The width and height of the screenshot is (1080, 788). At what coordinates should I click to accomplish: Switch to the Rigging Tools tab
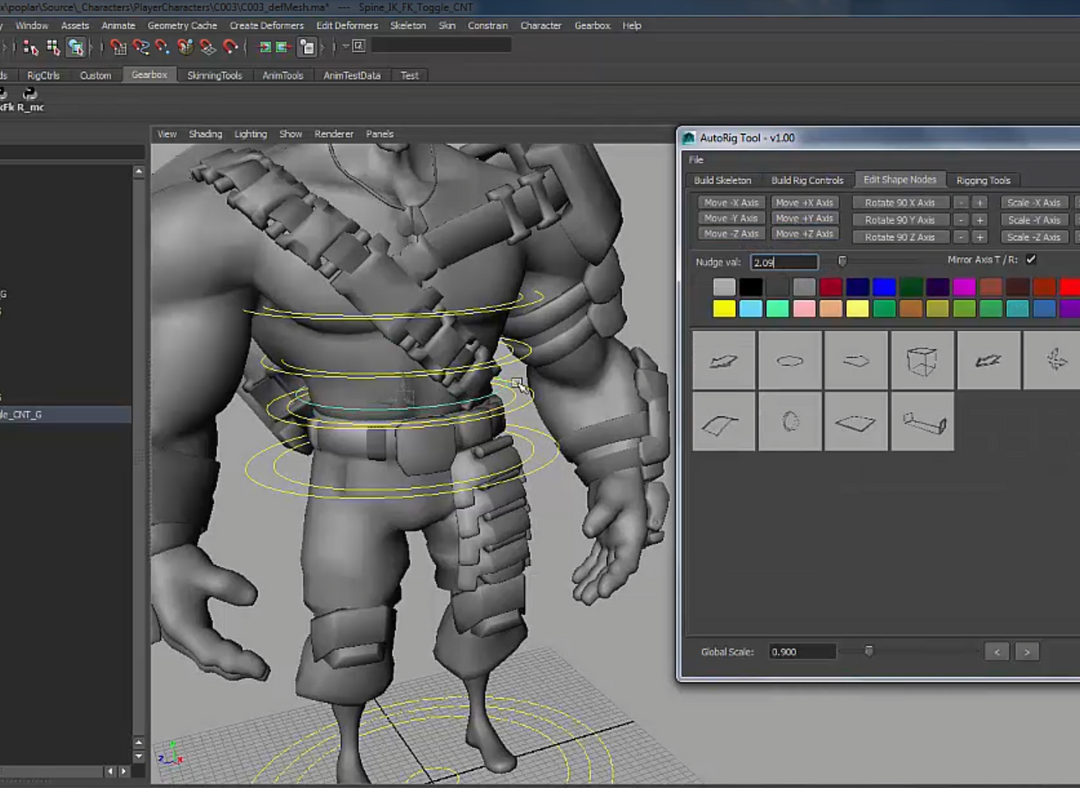[x=983, y=181]
